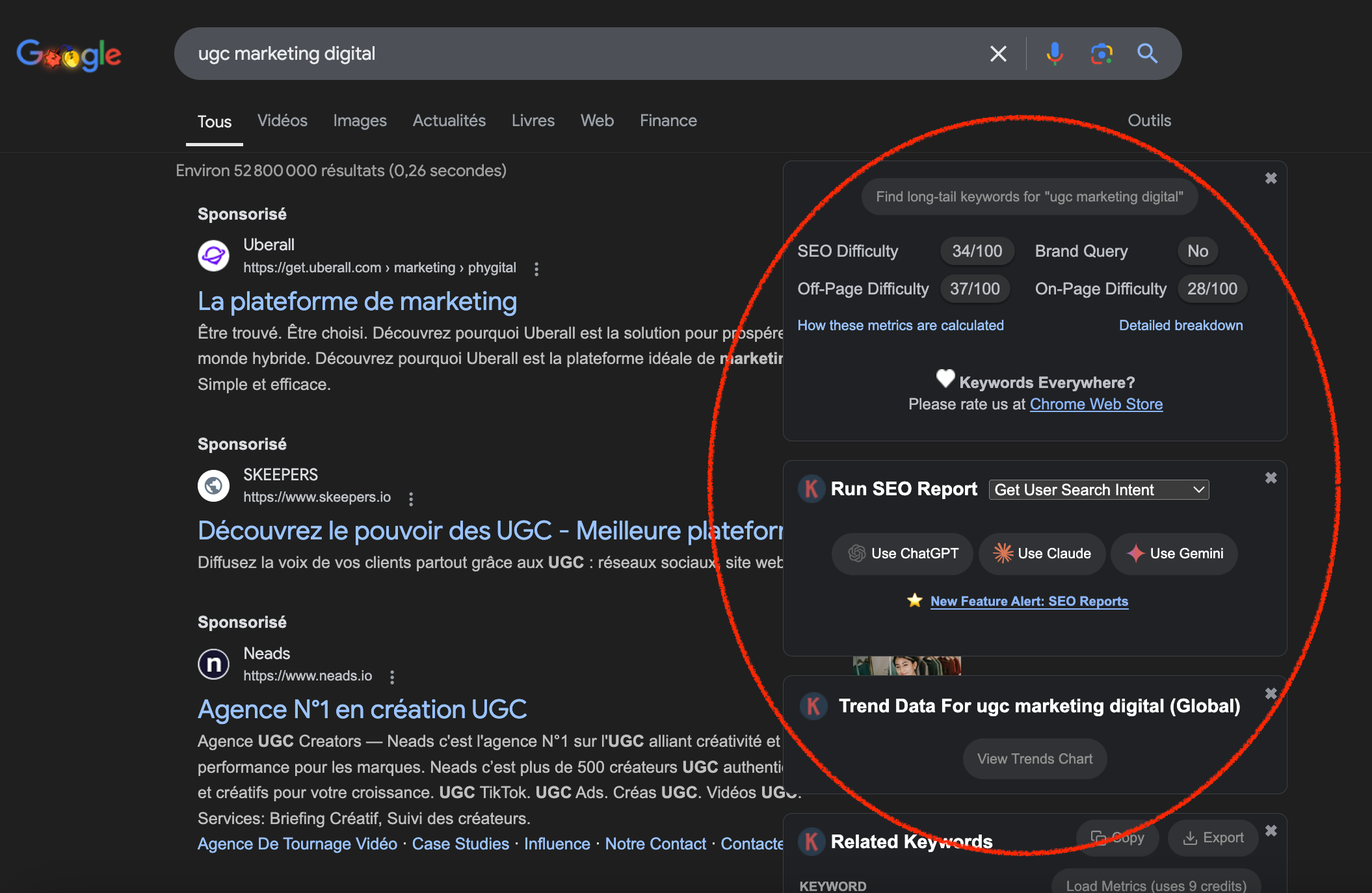Switch to the Actualités tab

point(449,120)
